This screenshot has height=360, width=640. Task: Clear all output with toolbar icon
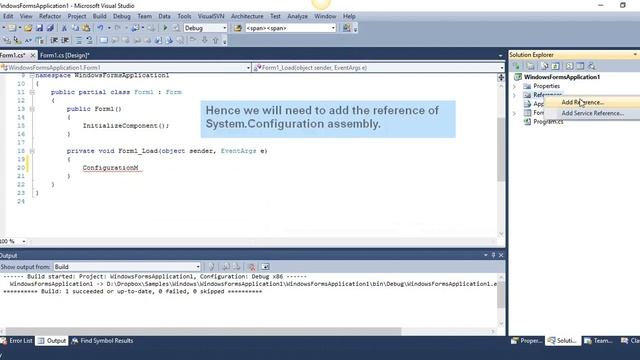pos(251,267)
